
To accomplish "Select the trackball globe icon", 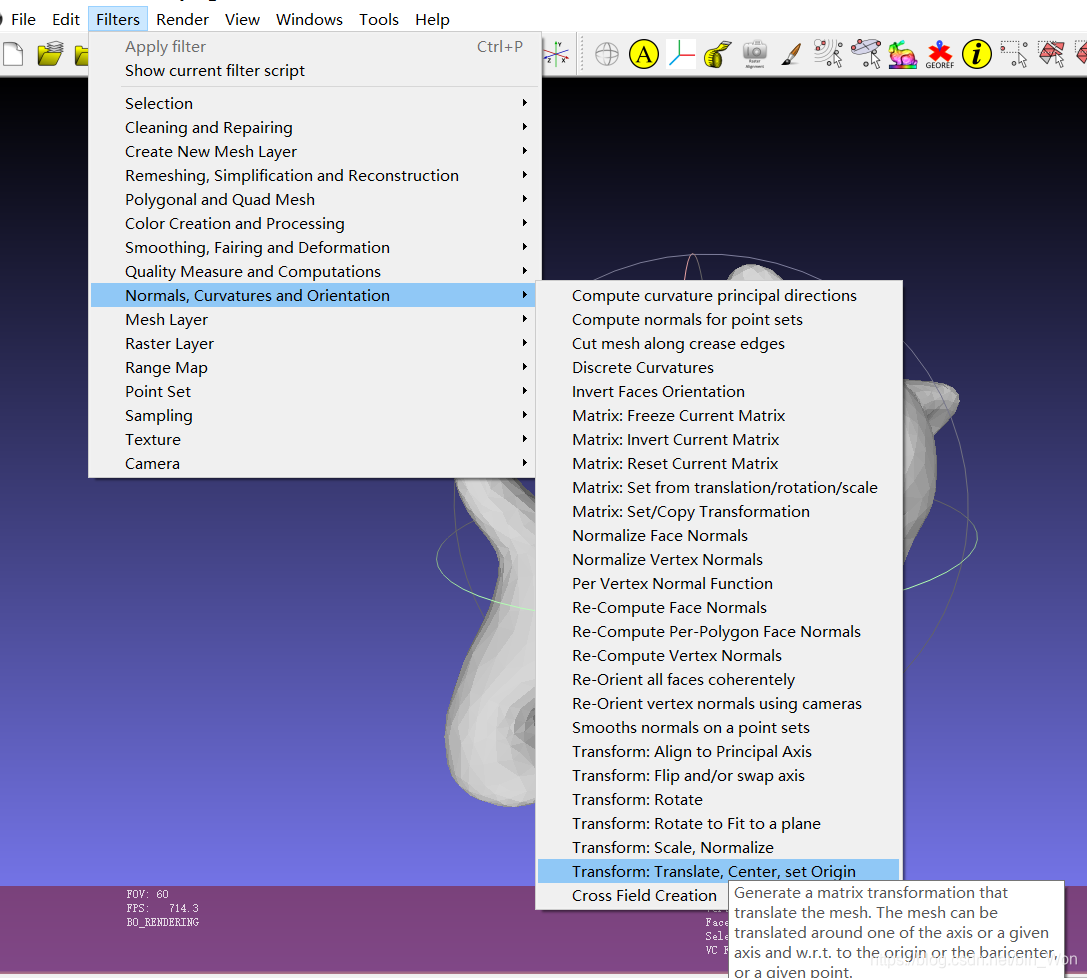I will (607, 54).
